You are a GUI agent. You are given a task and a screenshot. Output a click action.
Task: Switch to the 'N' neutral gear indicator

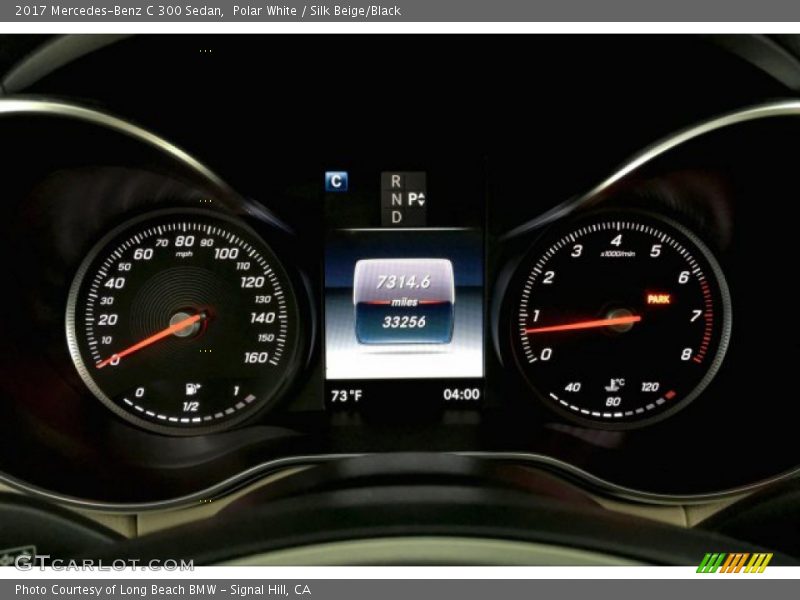[399, 197]
